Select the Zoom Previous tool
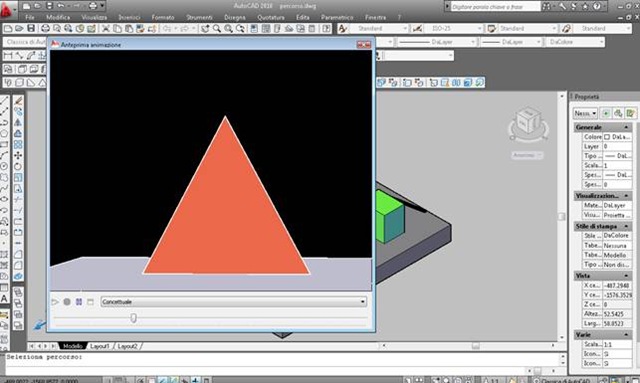Image resolution: width=640 pixels, height=383 pixels. (x=240, y=28)
